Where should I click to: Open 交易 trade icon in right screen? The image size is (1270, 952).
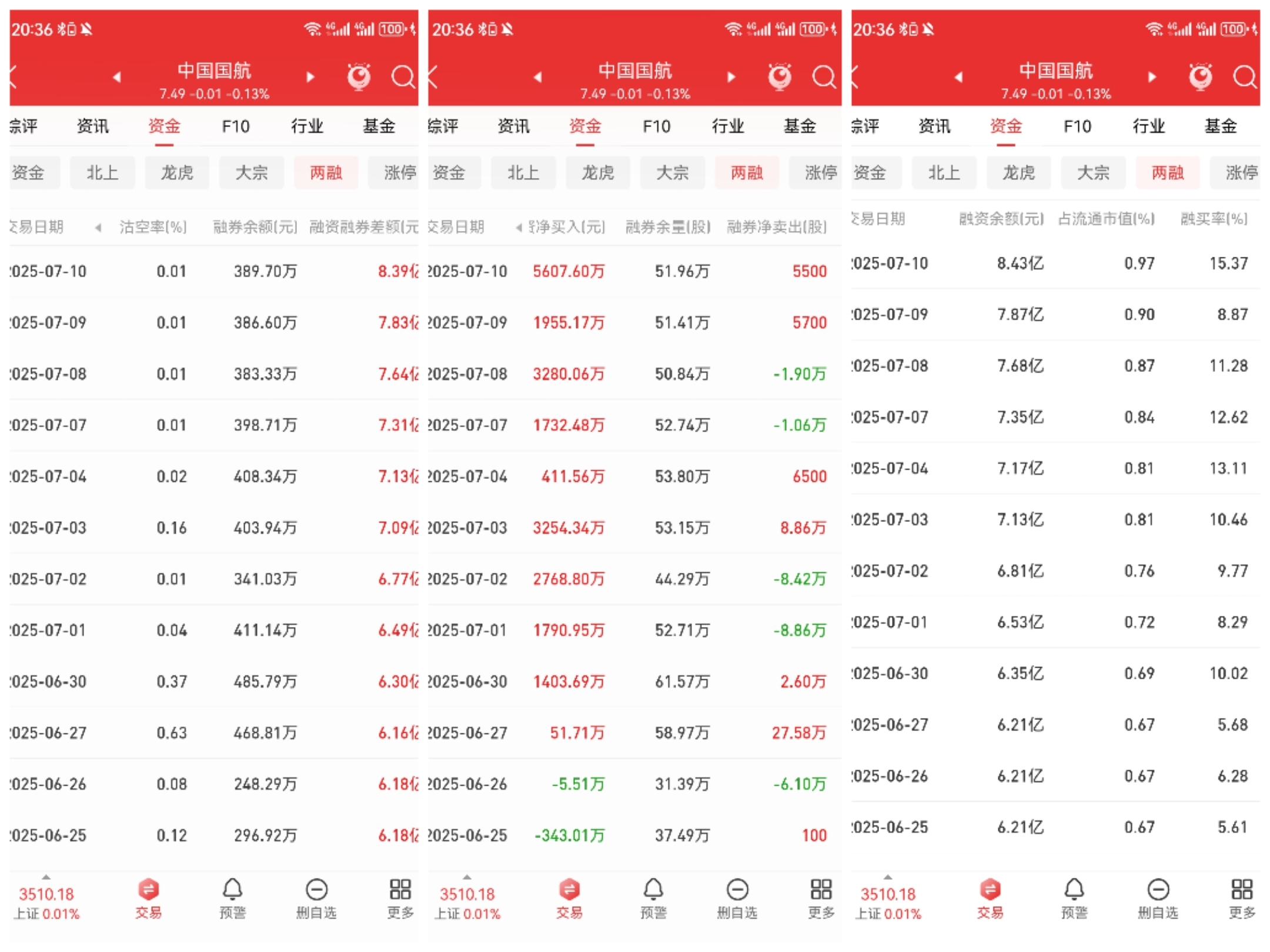pyautogui.click(x=990, y=899)
